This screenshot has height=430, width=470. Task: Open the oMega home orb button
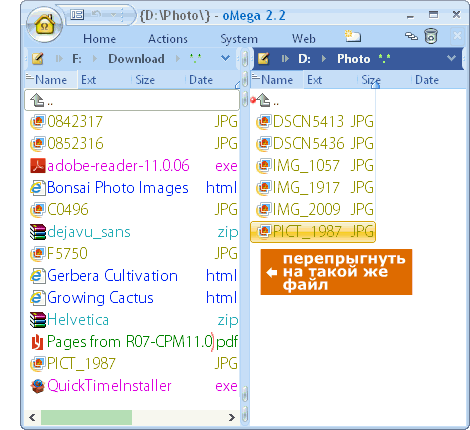click(x=44, y=25)
